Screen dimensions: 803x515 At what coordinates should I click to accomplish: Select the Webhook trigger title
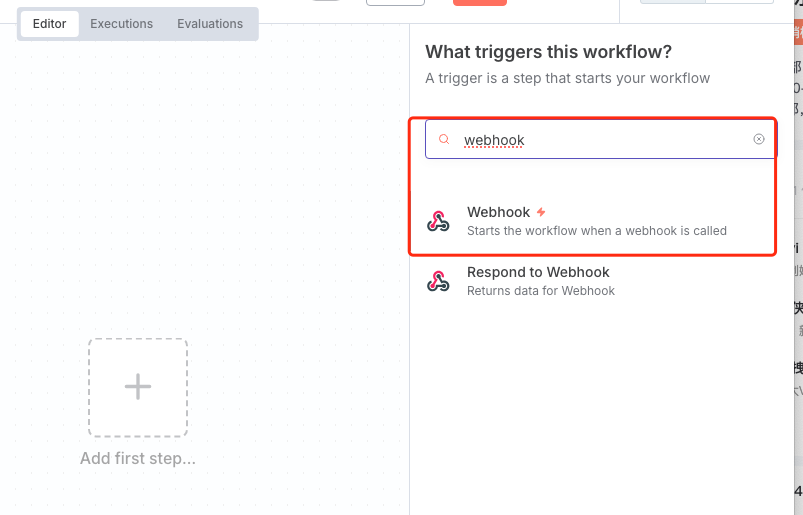tap(498, 212)
